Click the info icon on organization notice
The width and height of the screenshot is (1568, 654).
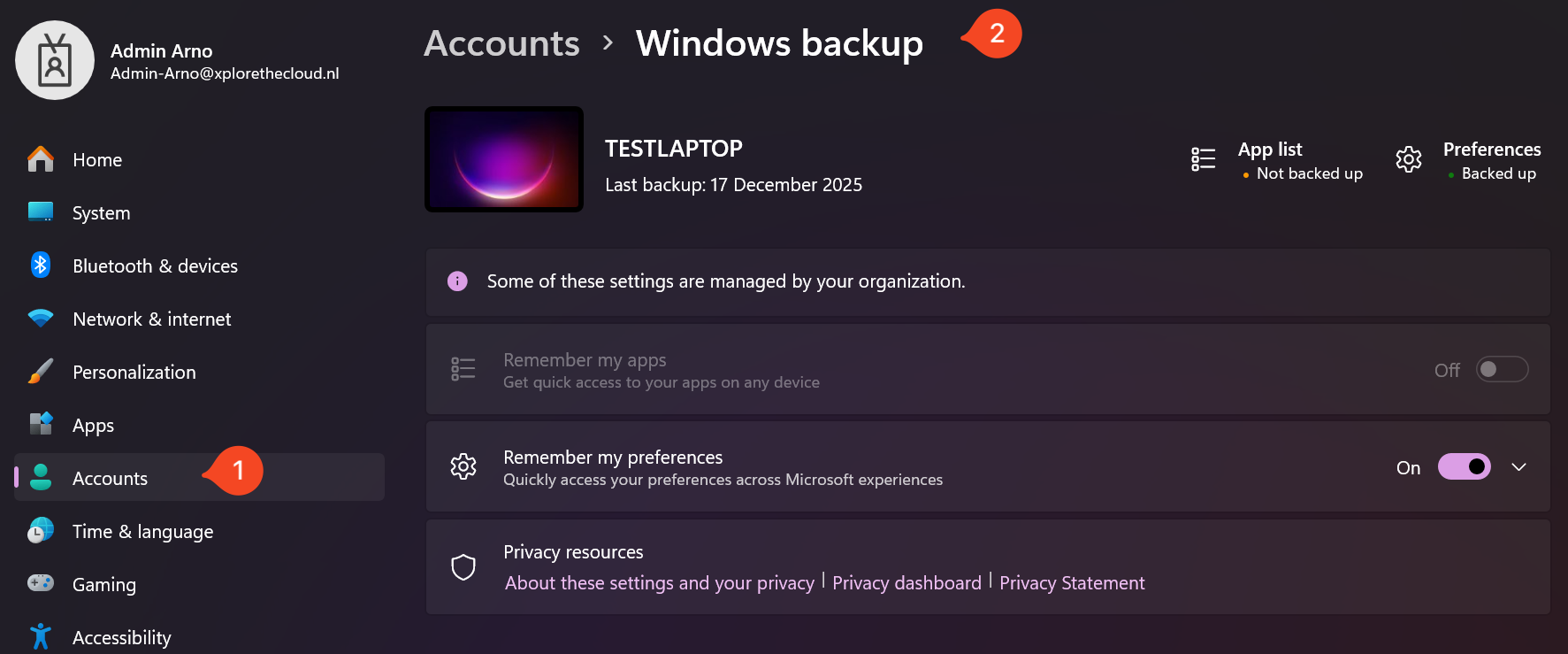[457, 281]
